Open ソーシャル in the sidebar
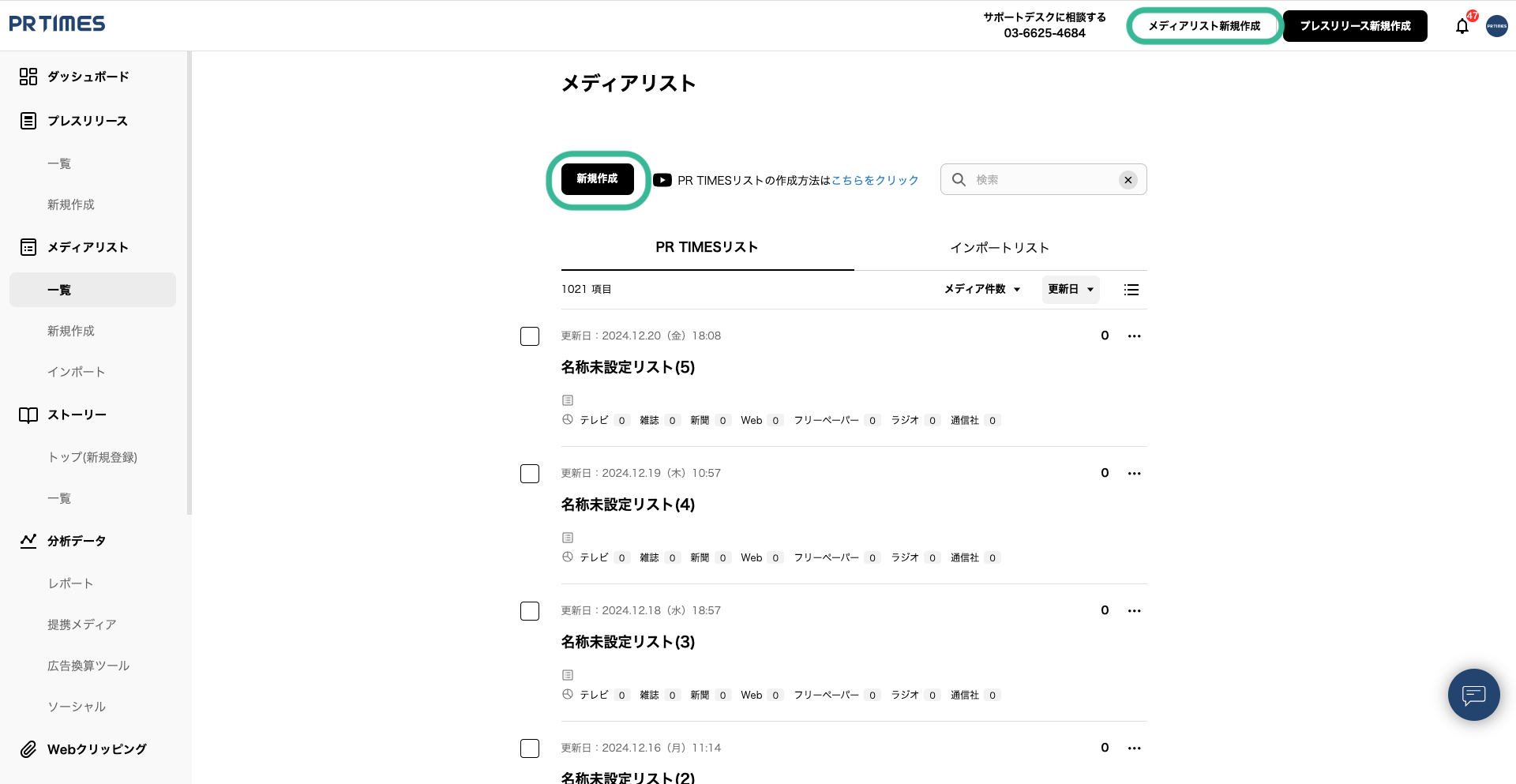This screenshot has height=784, width=1516. 77,707
